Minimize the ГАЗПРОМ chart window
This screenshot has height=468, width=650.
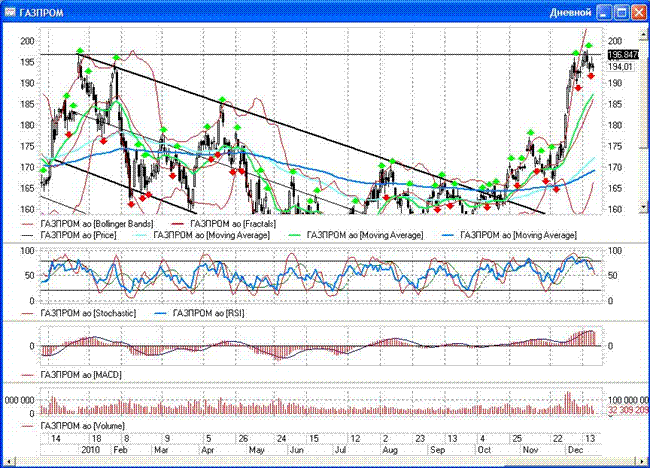click(604, 12)
